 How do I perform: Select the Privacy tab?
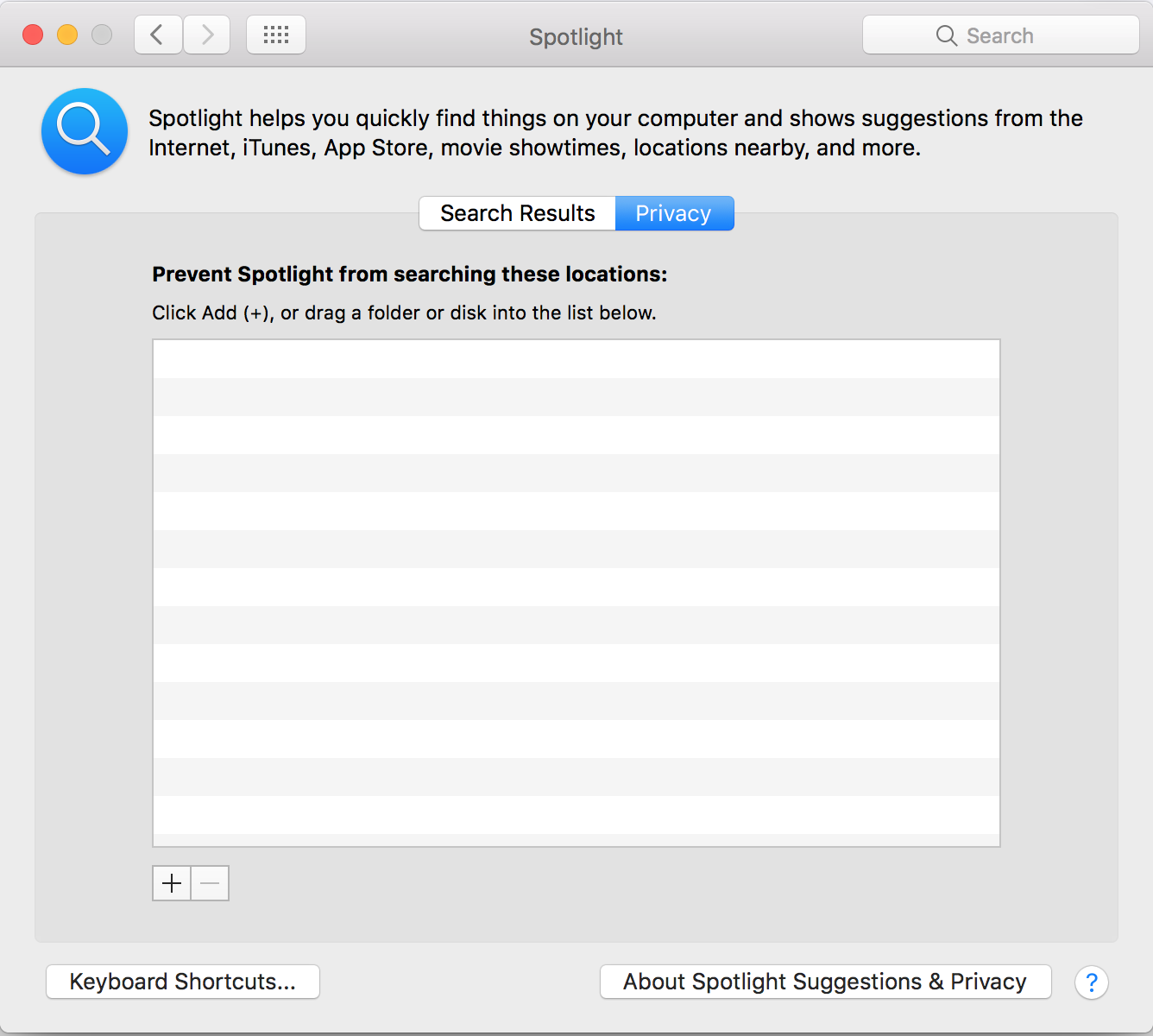tap(674, 213)
